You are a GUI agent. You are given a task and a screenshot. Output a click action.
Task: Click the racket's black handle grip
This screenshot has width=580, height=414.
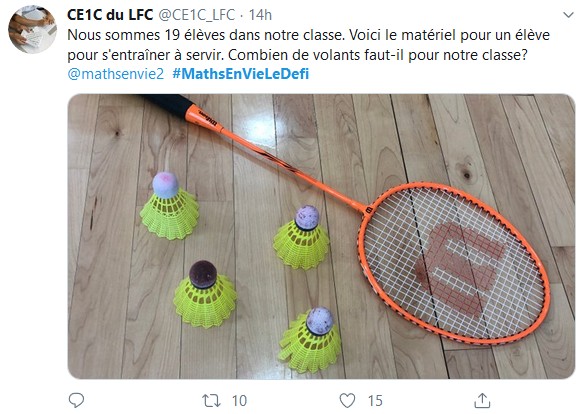(x=167, y=104)
